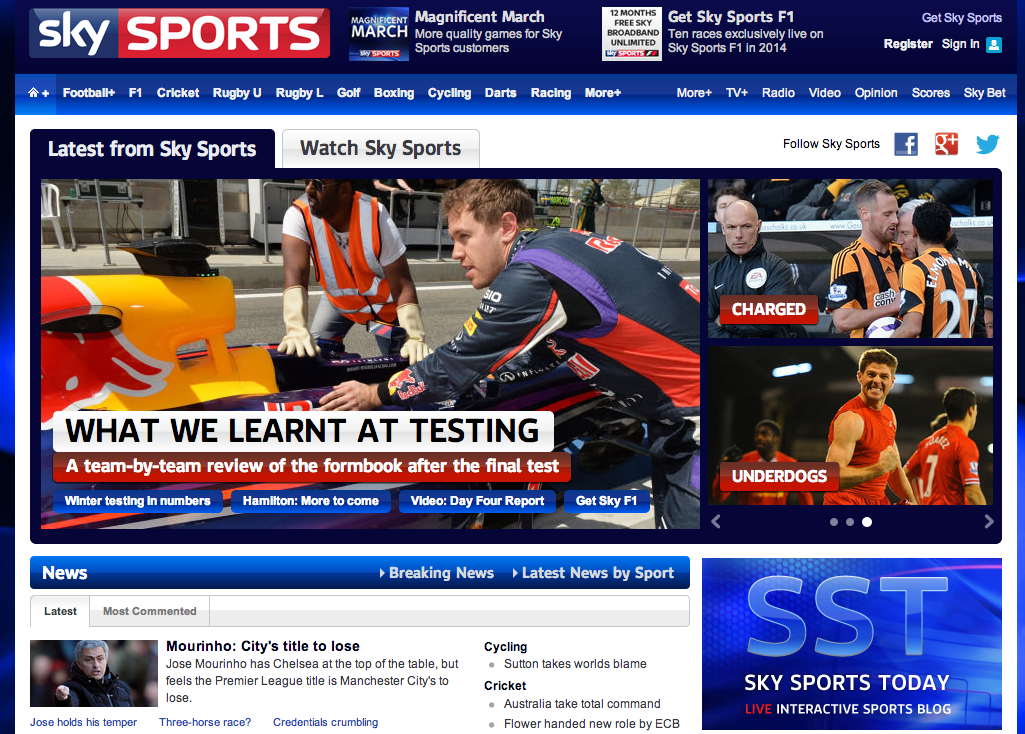Open the home icon menu

click(38, 93)
